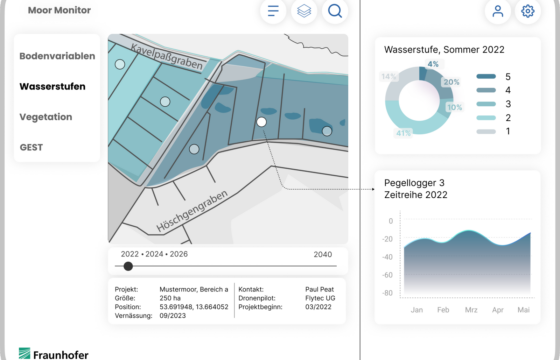
Task: Click the Moor Monitor title
Action: (59, 10)
